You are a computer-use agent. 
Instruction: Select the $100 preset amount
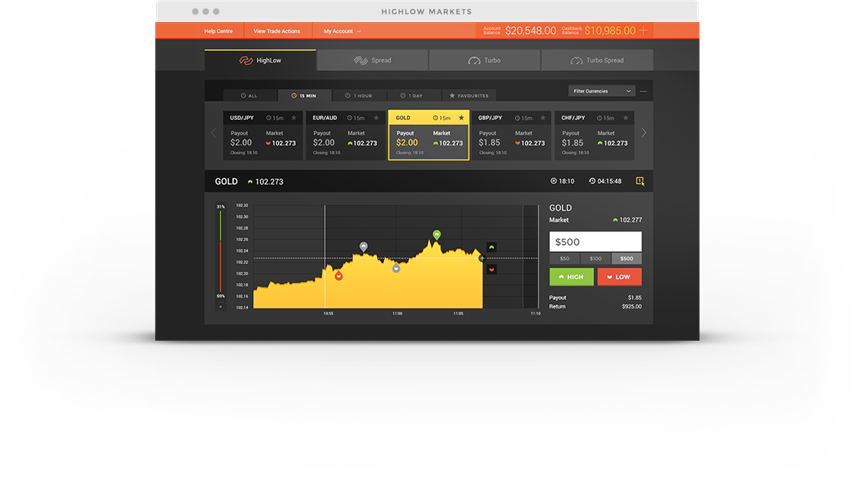click(x=596, y=259)
